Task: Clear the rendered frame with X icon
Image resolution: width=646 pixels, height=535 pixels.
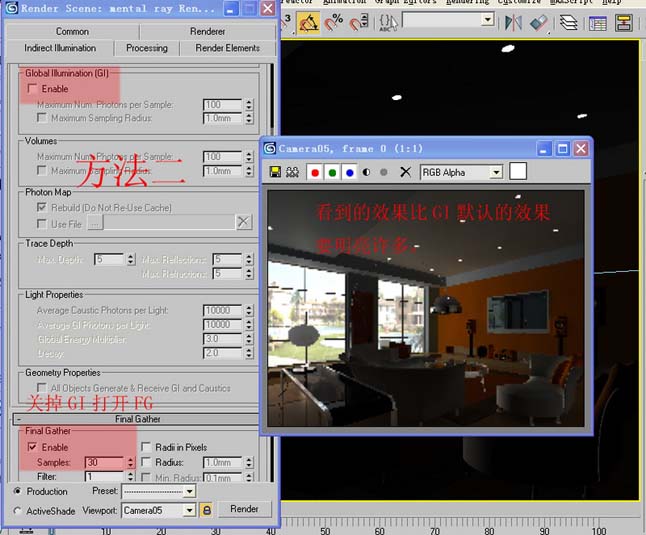Action: coord(405,172)
